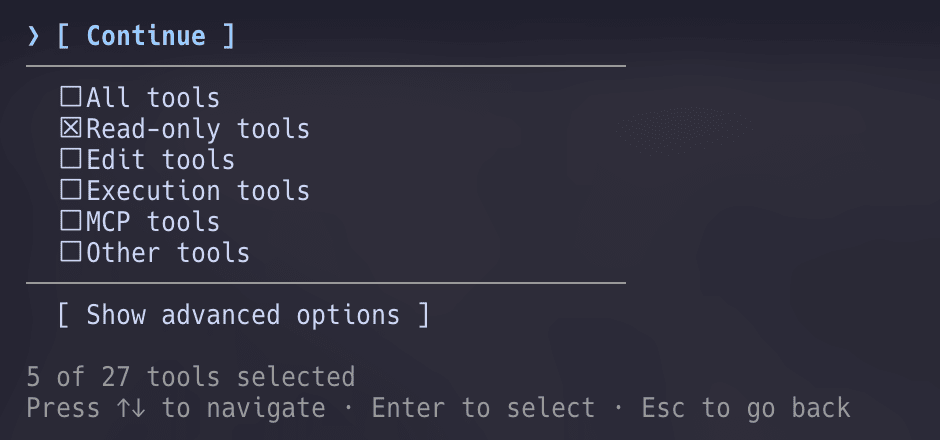Click the Enter to select hint
Screen dimensions: 940x440
(x=483, y=408)
